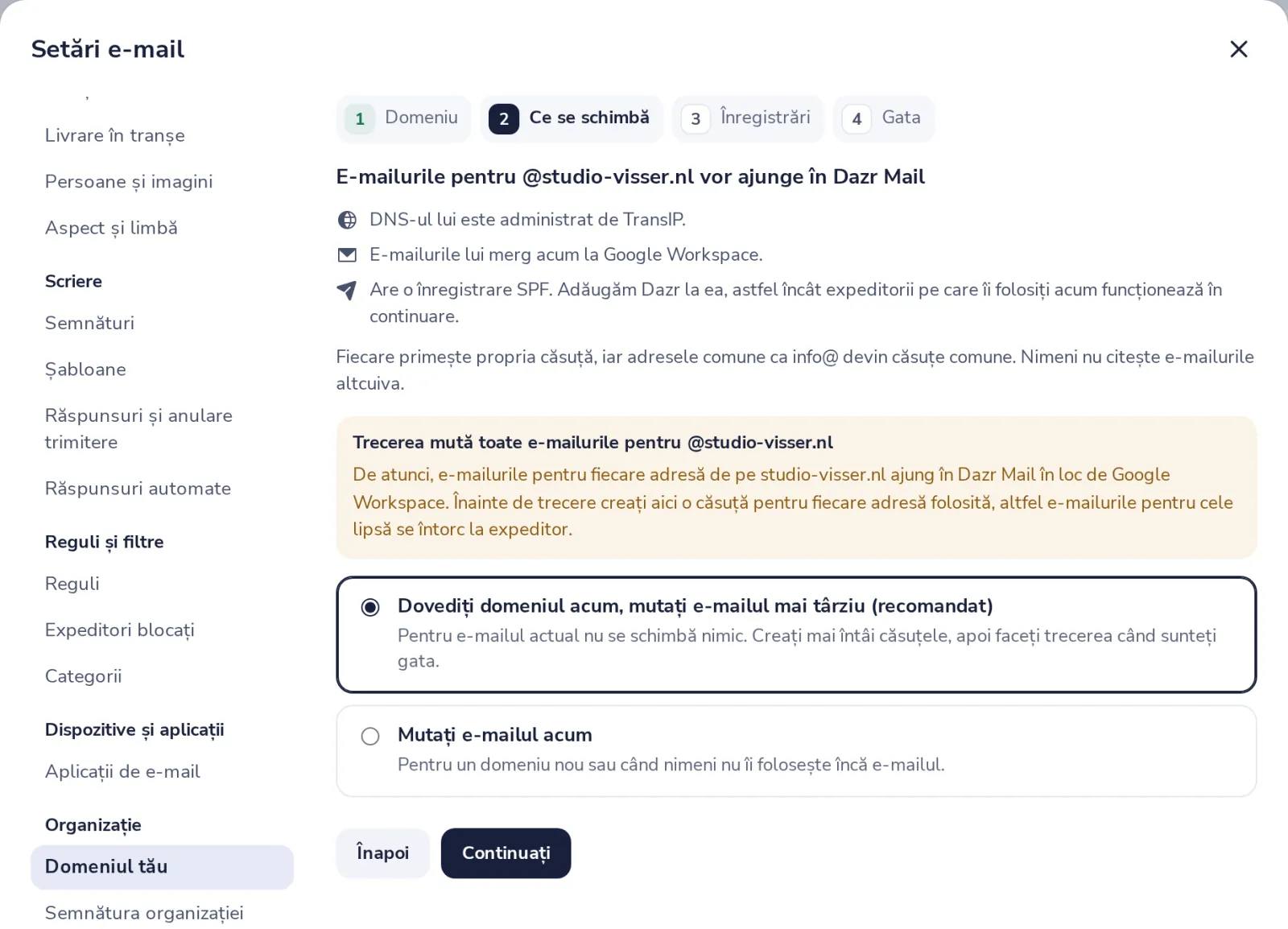Click the globe DNS icon

pyautogui.click(x=347, y=220)
